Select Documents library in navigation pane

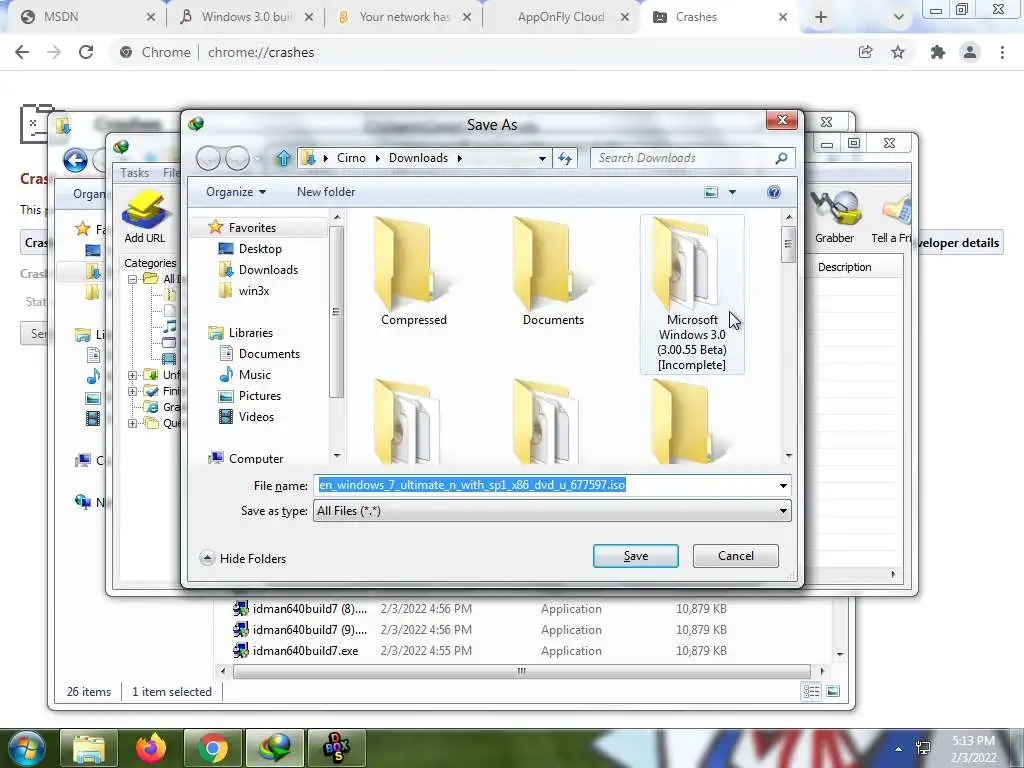[x=269, y=353]
